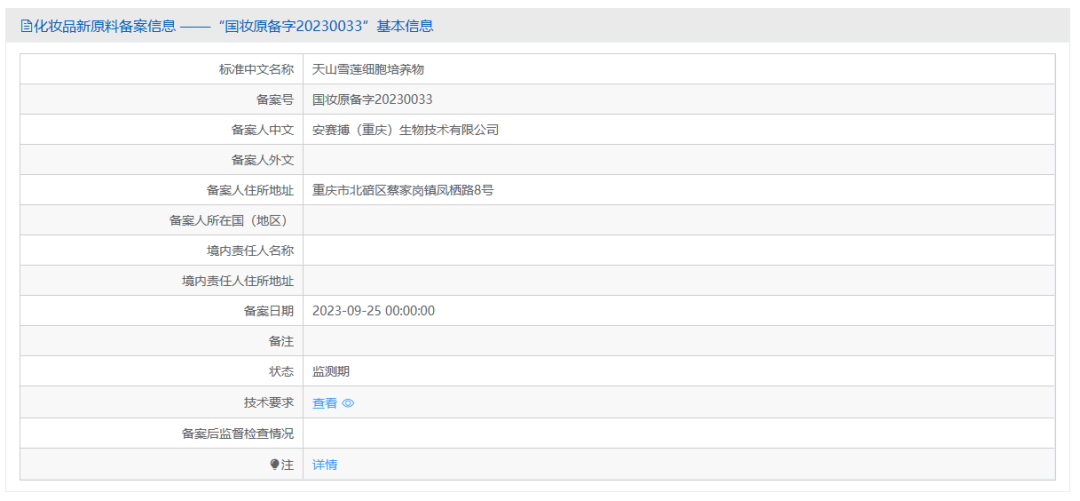
Task: Click the label 备案号
Action: (x=276, y=99)
